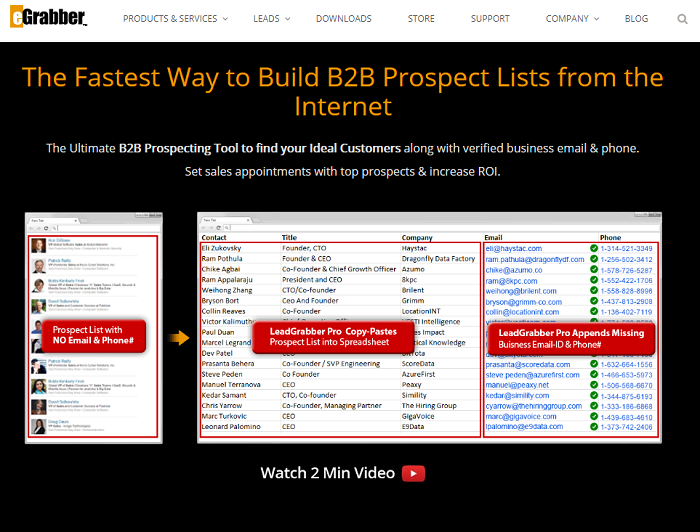Click green verified check beside chike@azumo.co
This screenshot has height=532, width=700.
point(594,269)
